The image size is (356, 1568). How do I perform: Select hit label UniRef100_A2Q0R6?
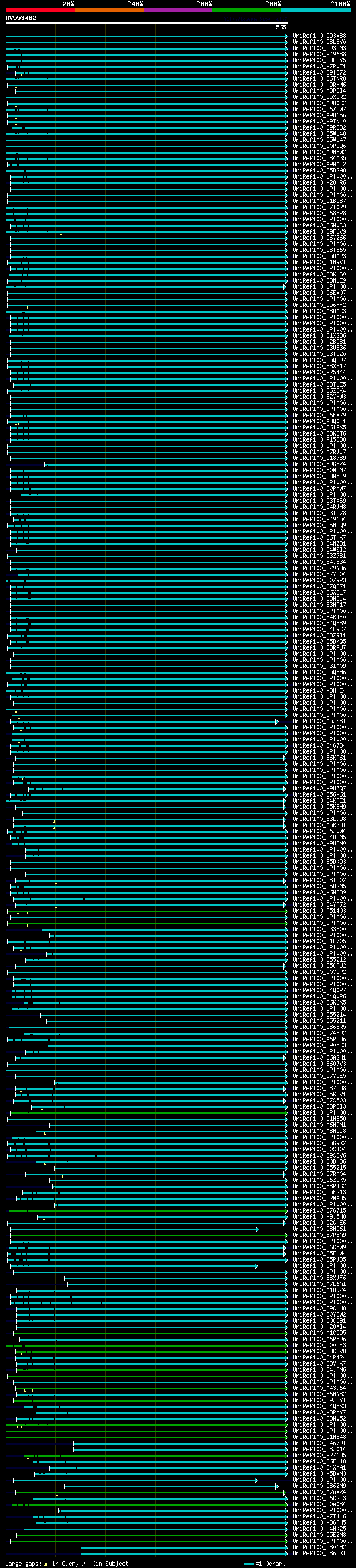click(x=319, y=182)
